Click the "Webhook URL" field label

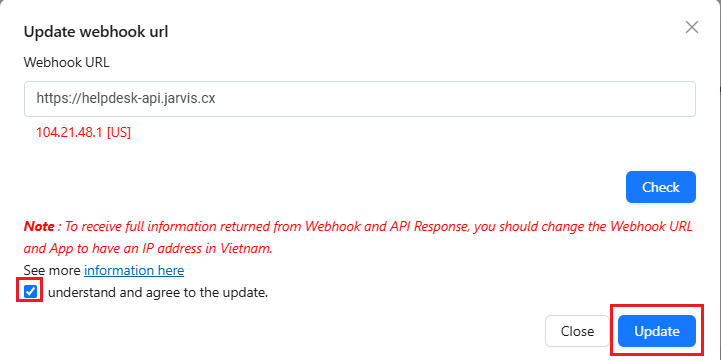[x=66, y=63]
